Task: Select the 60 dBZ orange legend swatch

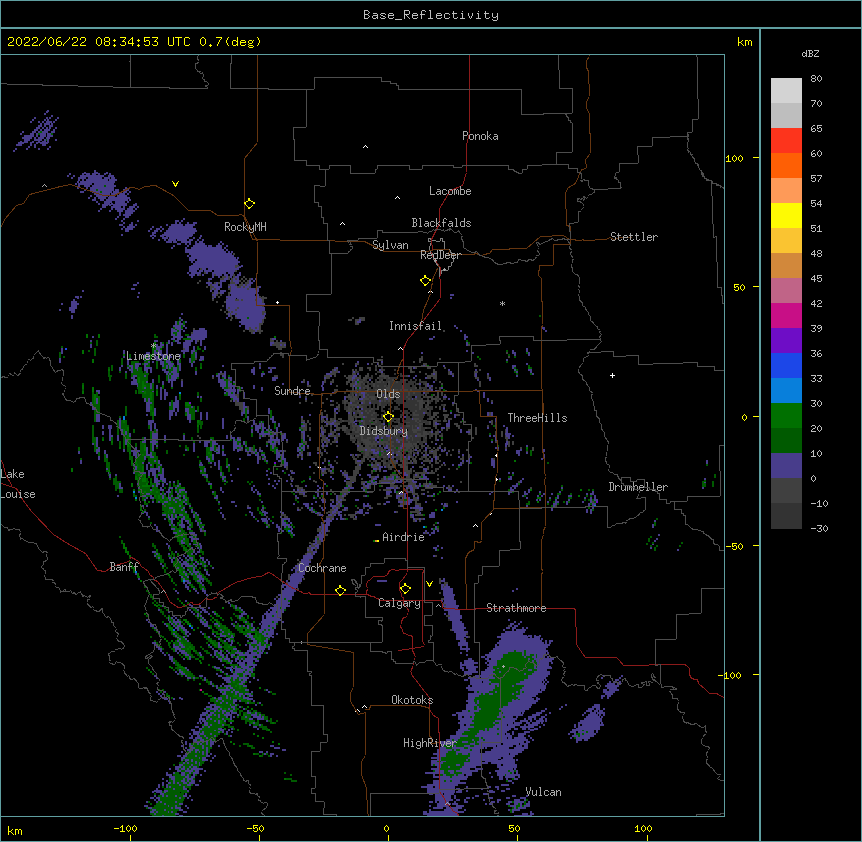Action: (x=786, y=165)
